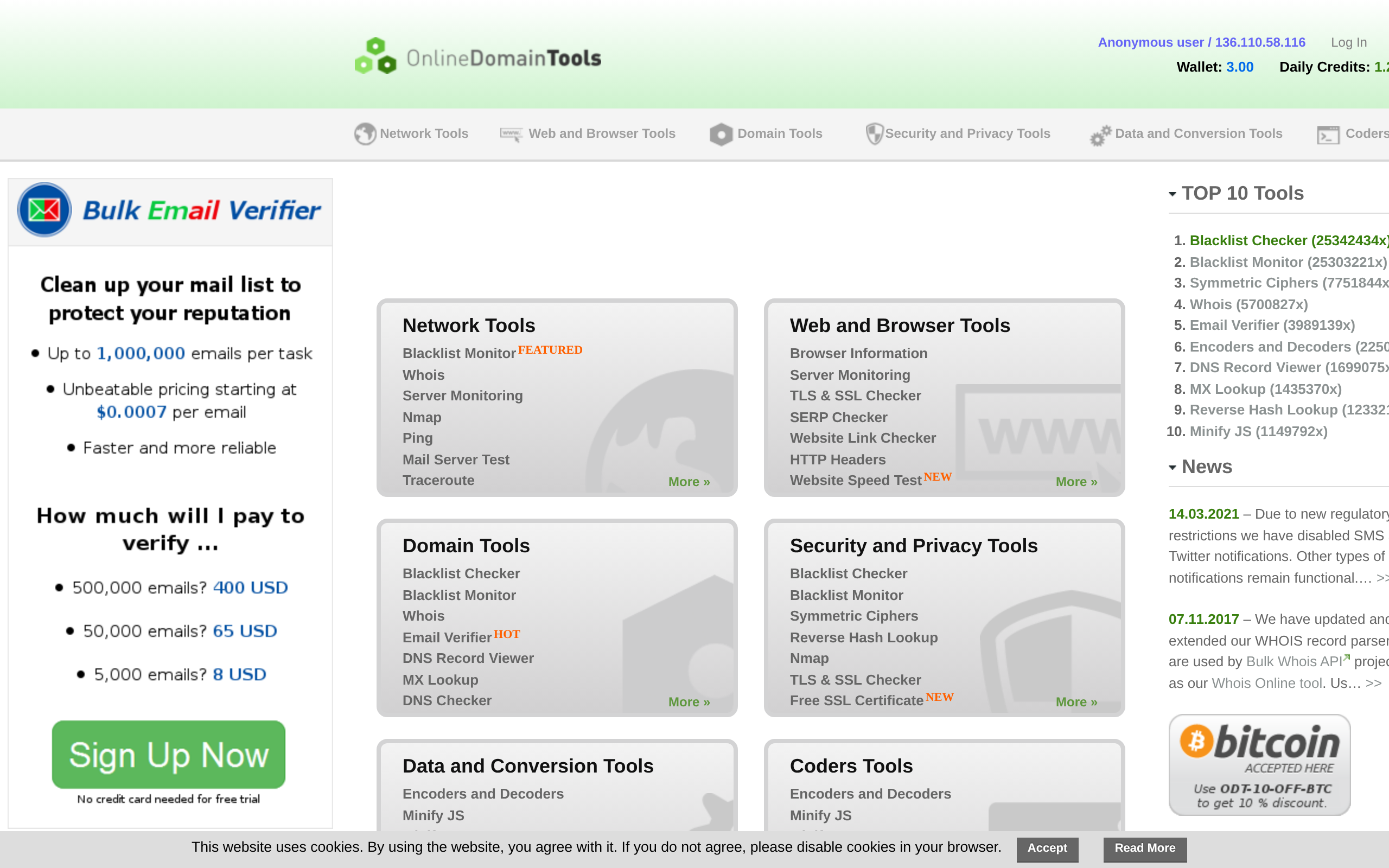Click the Wallet 3.00 balance
Viewport: 1389px width, 868px height.
click(1214, 67)
